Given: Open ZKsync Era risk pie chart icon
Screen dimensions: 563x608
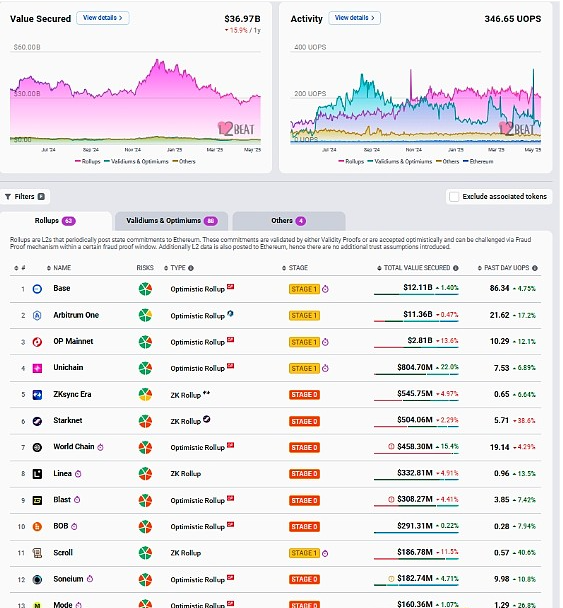Looking at the screenshot, I should (145, 395).
